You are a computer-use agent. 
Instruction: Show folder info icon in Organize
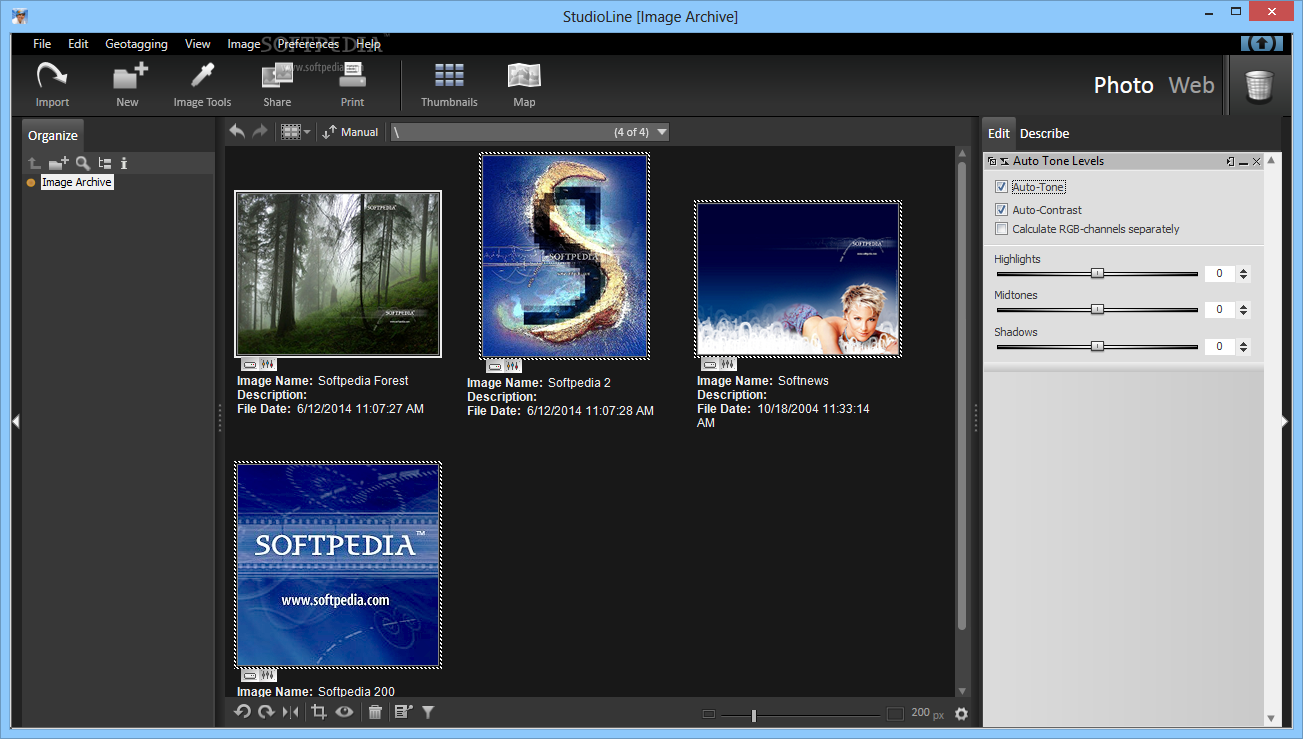(x=124, y=163)
